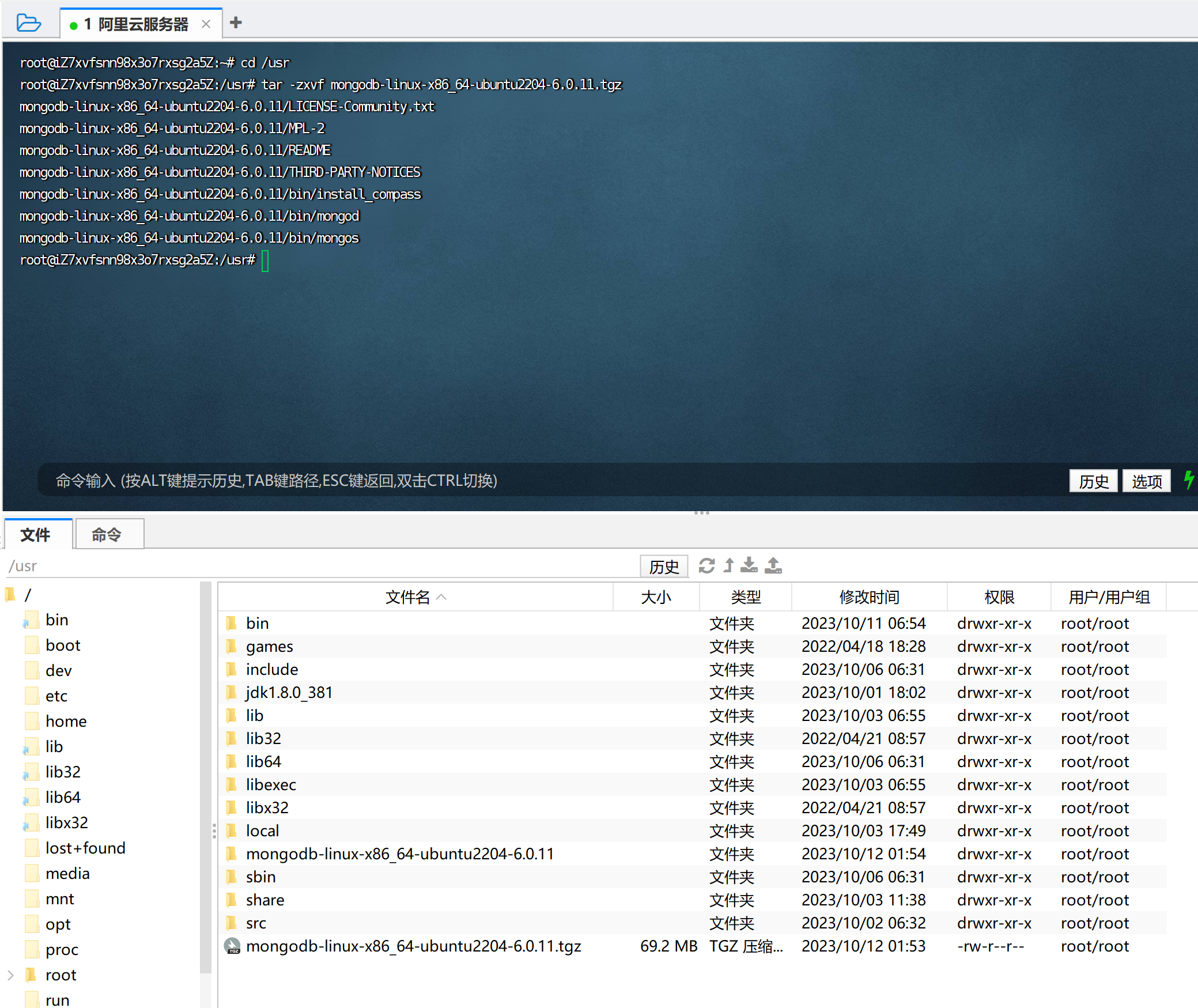Click the share folder icon in file list
This screenshot has height=1008, width=1198.
tap(232, 900)
